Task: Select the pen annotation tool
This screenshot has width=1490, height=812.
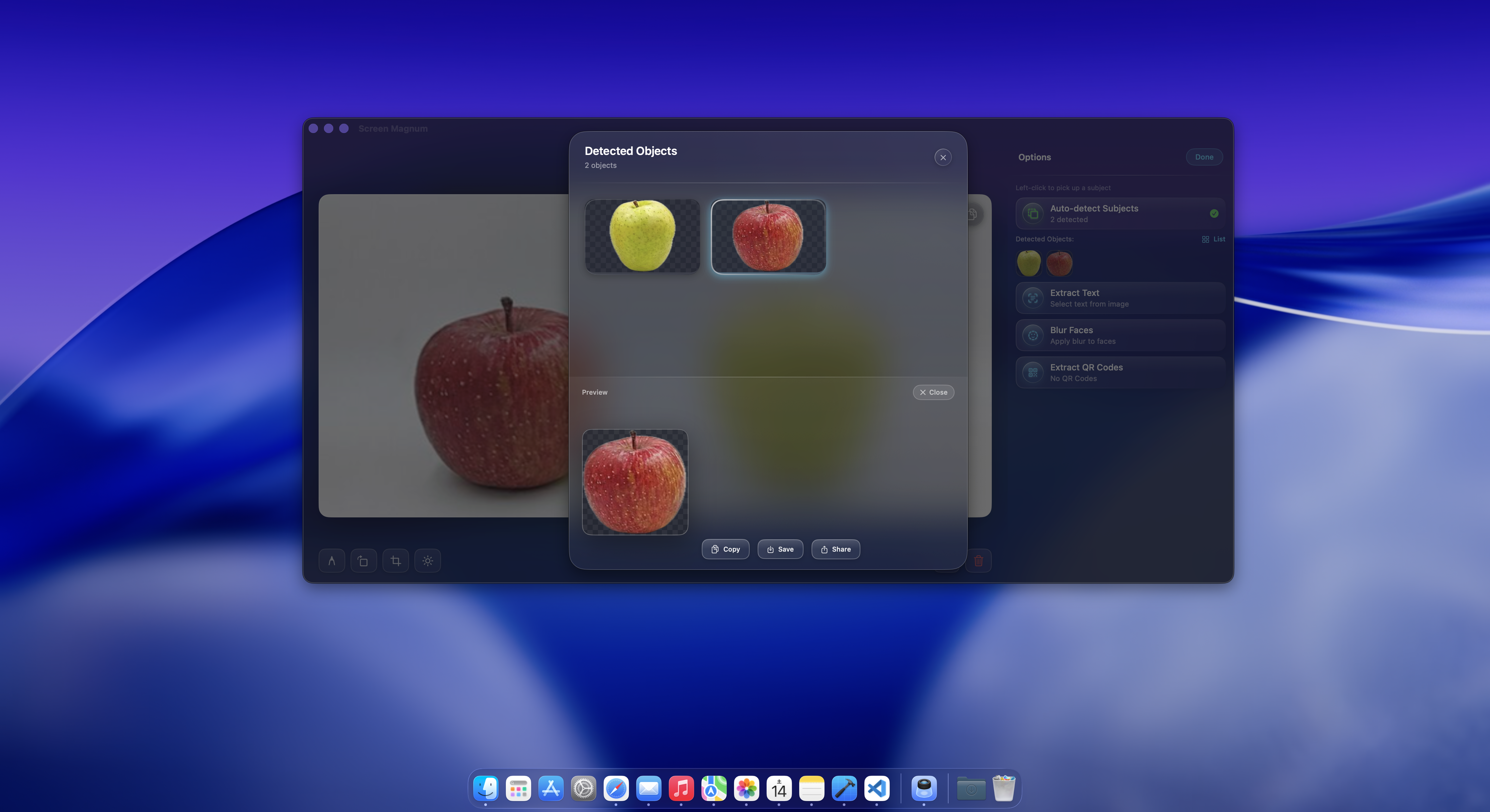Action: click(332, 560)
